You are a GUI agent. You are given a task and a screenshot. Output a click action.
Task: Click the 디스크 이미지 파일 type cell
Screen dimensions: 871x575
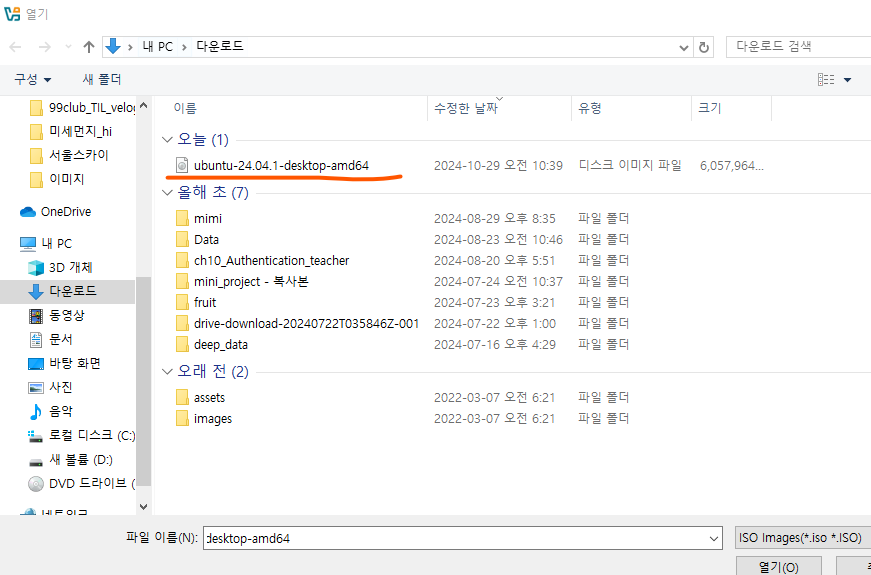tap(630, 166)
